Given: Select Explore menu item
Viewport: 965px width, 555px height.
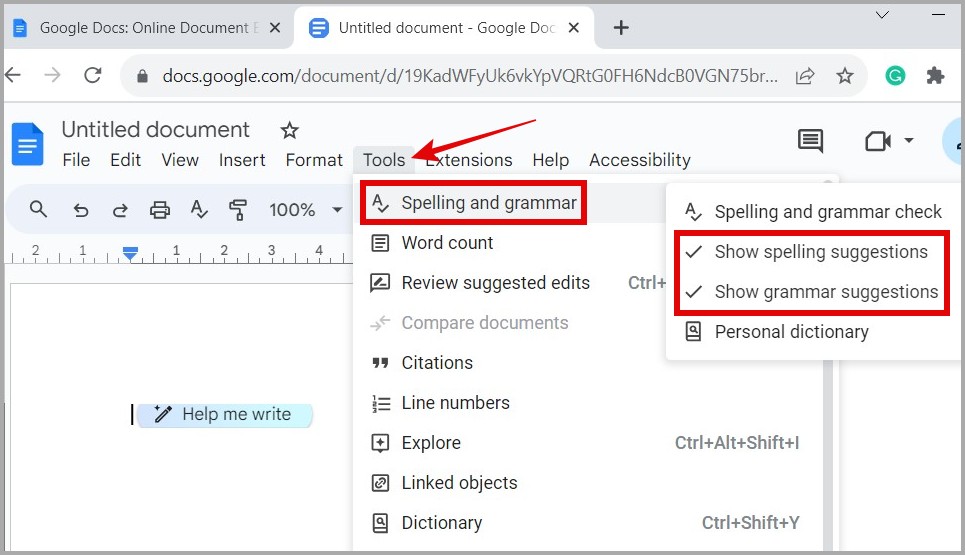Looking at the screenshot, I should pyautogui.click(x=588, y=443).
